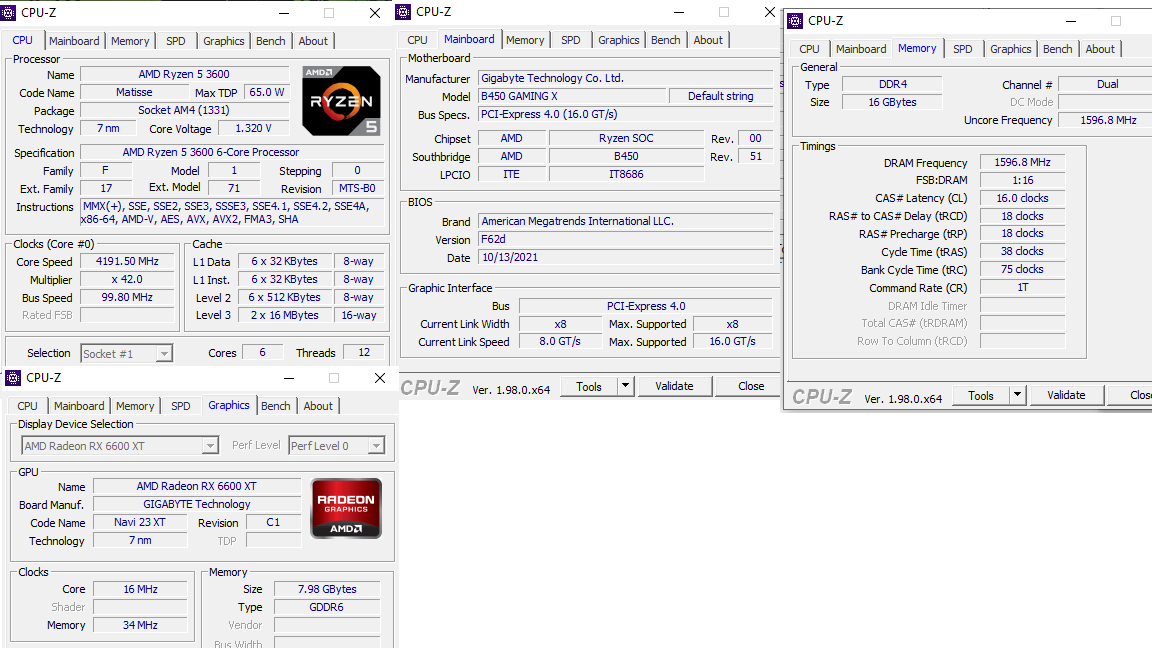Open Bench tab in the Memory window
This screenshot has width=1152, height=648.
1057,49
